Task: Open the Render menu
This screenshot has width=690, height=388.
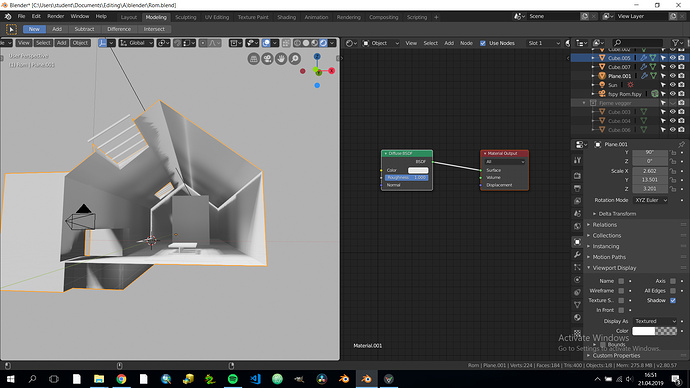Action: click(55, 16)
